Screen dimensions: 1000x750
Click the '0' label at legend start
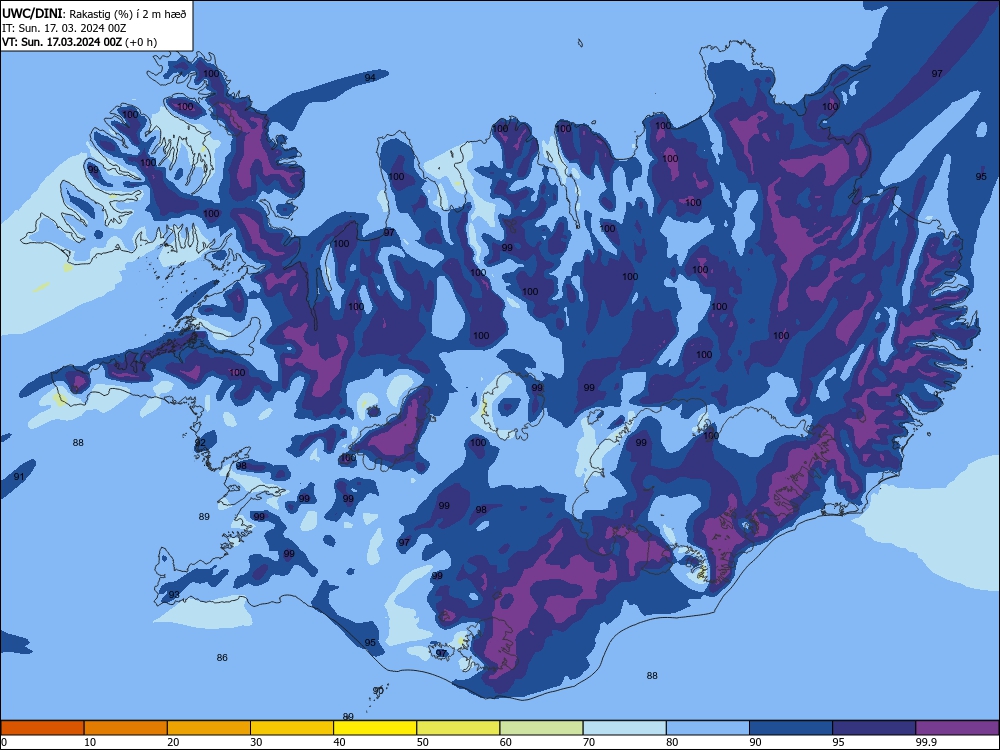[x=4, y=742]
